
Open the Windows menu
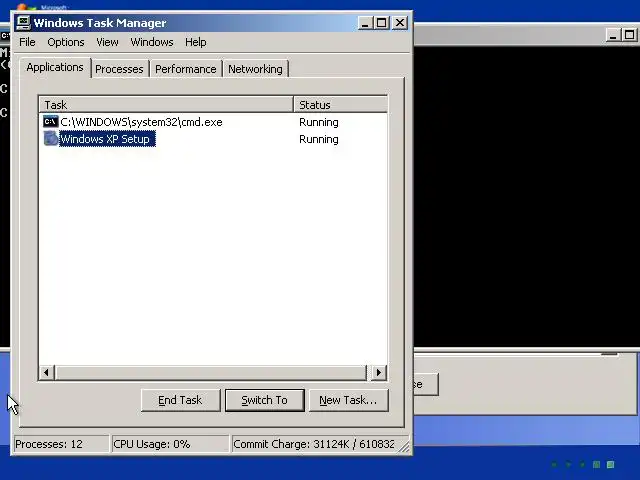pyautogui.click(x=152, y=42)
